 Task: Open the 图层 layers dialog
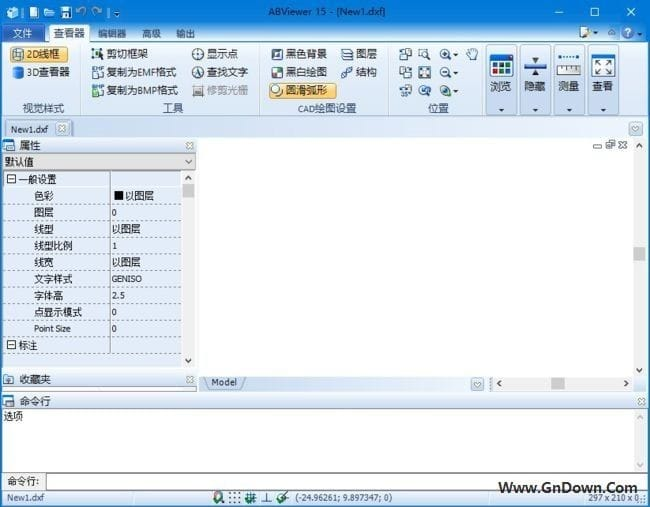(359, 54)
